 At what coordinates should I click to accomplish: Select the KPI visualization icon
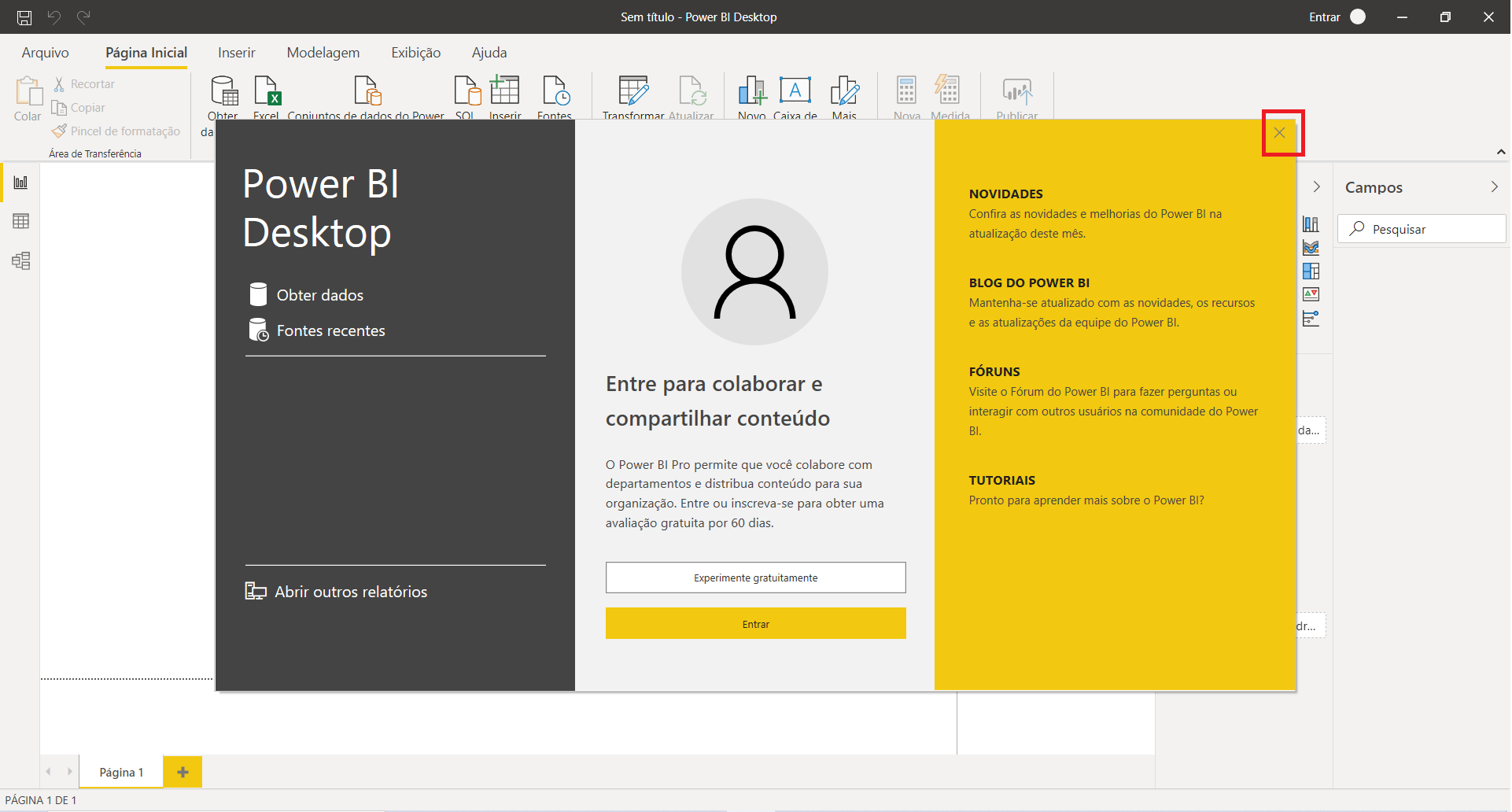click(x=1311, y=295)
